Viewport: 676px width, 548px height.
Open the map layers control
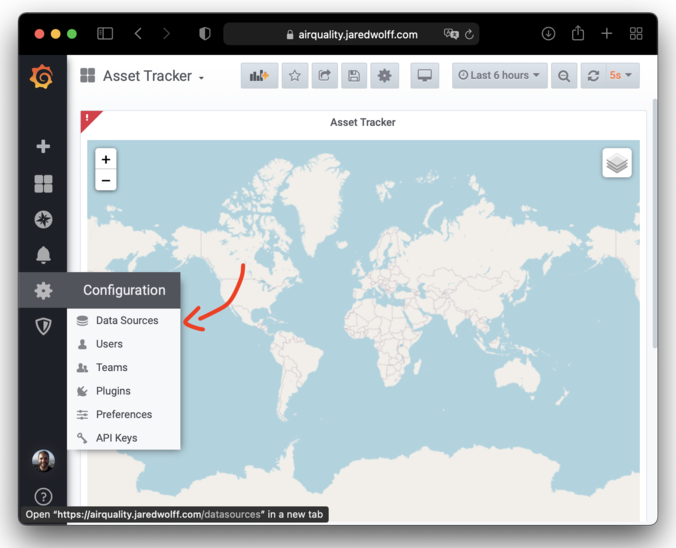(x=617, y=163)
